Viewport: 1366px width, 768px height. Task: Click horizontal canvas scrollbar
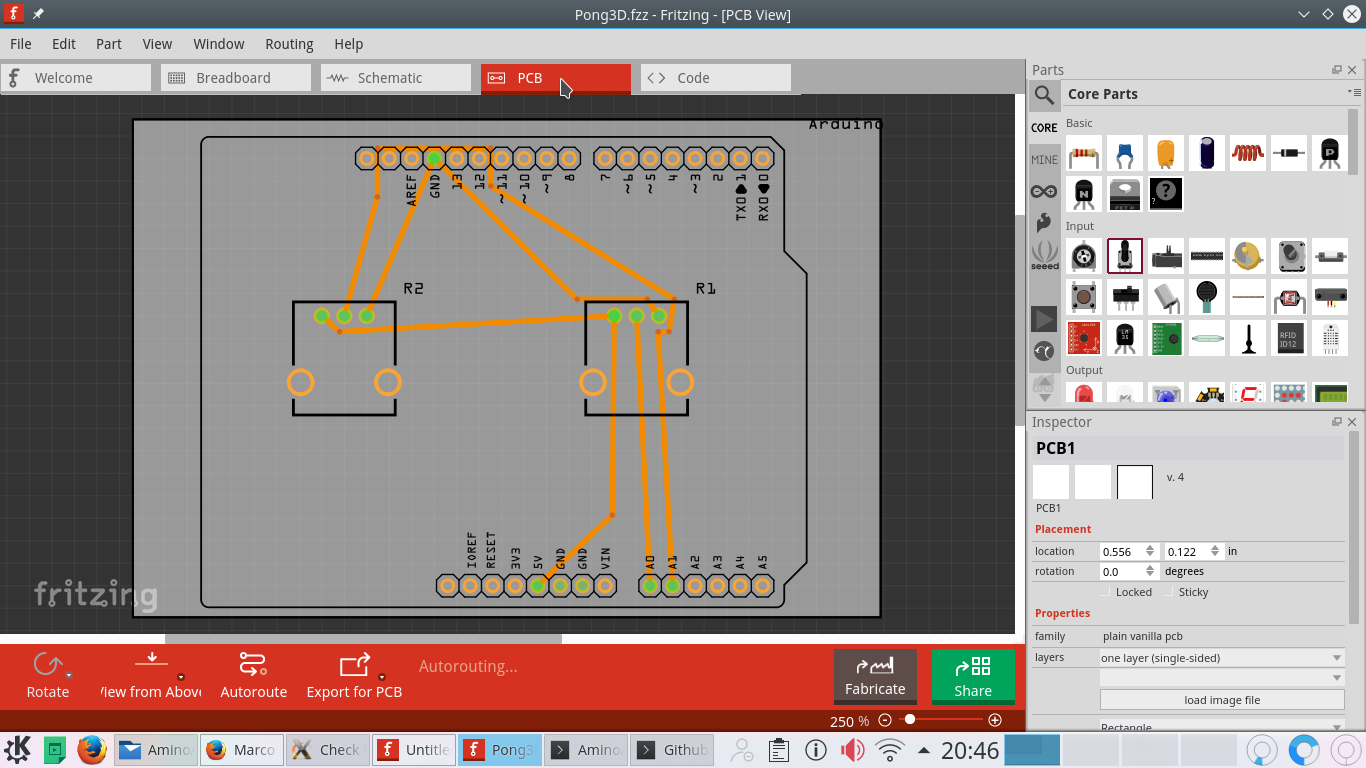coord(363,638)
